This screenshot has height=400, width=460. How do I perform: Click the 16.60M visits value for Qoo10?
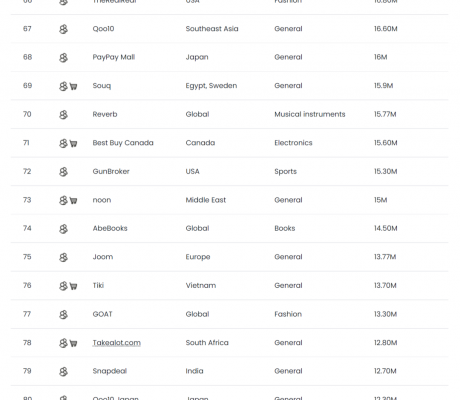(x=385, y=29)
